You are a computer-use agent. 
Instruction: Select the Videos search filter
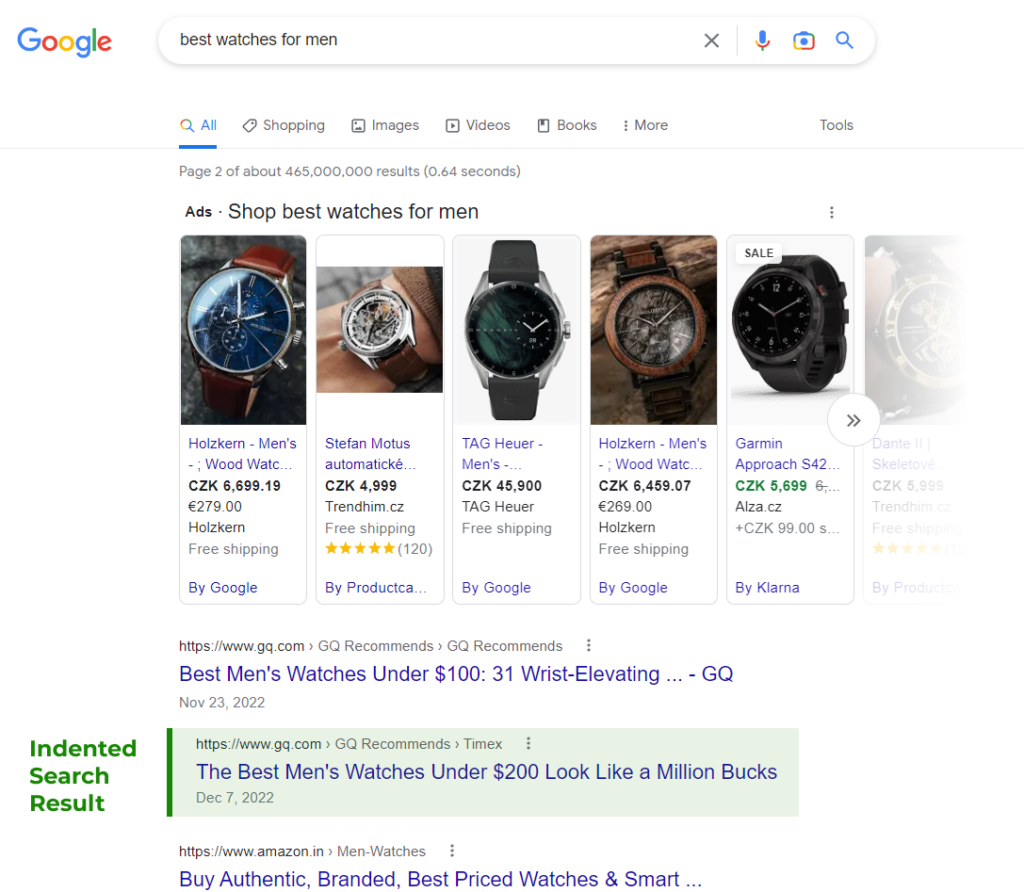tap(478, 125)
